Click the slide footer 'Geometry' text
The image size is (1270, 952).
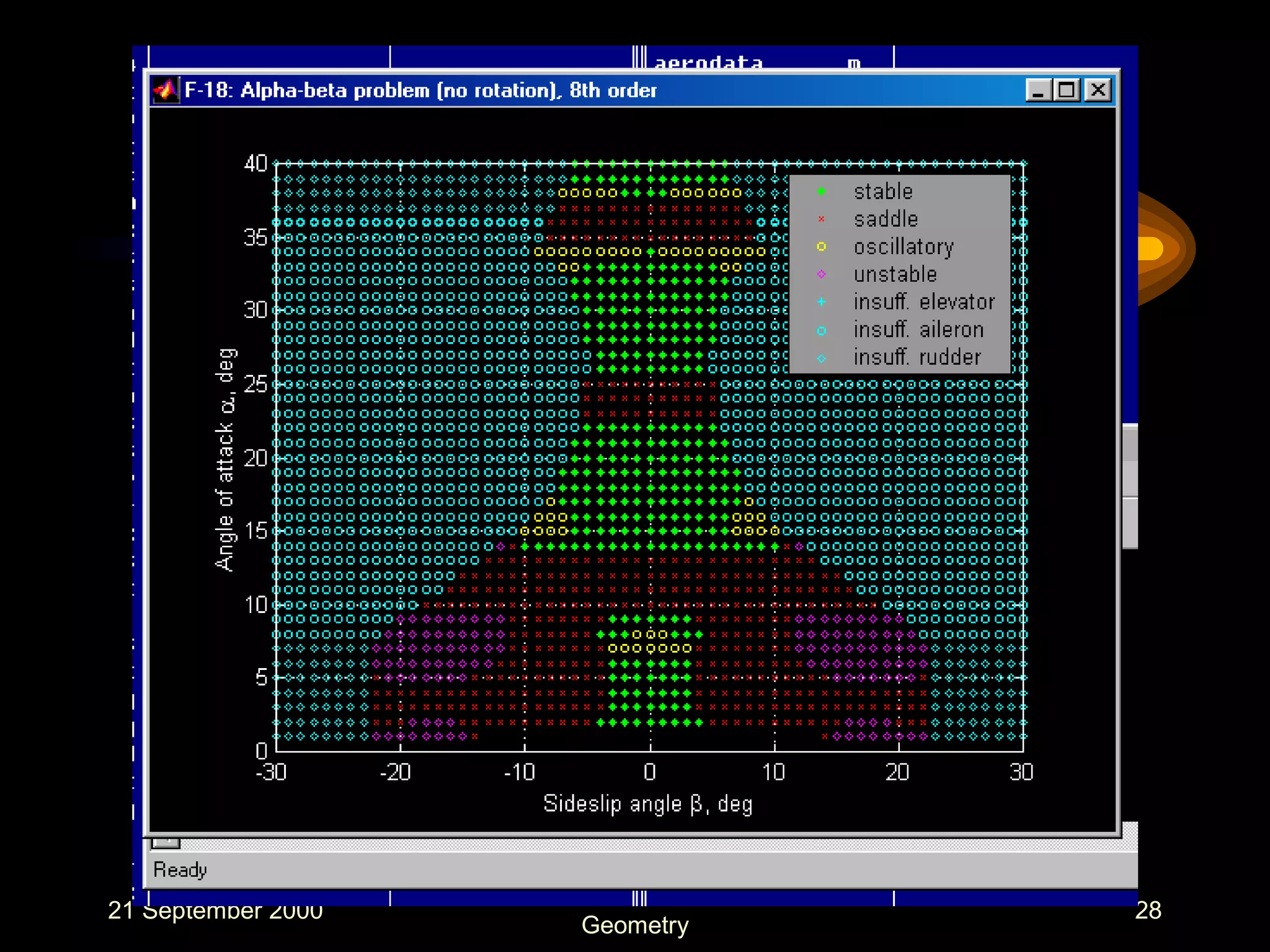click(635, 925)
